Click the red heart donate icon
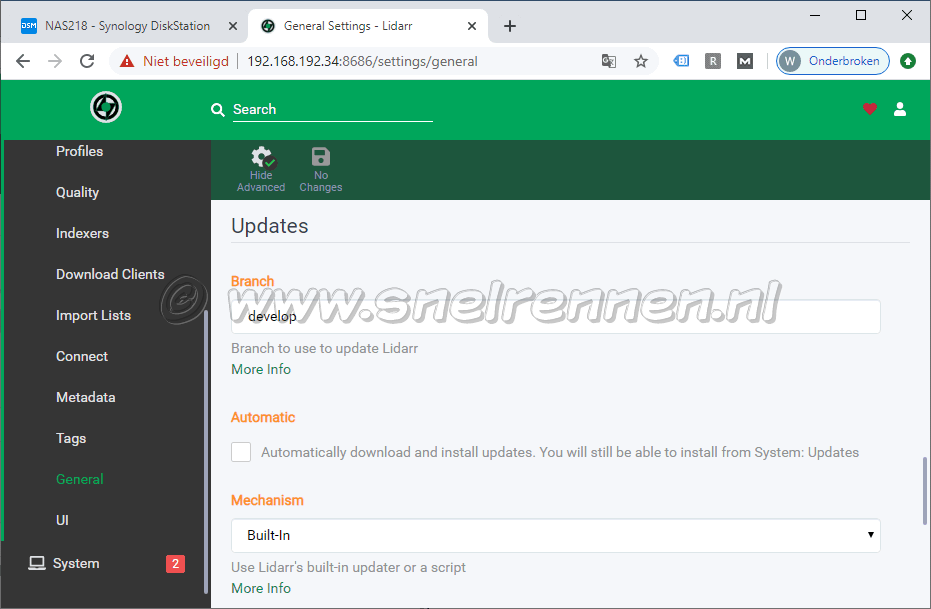 869,109
